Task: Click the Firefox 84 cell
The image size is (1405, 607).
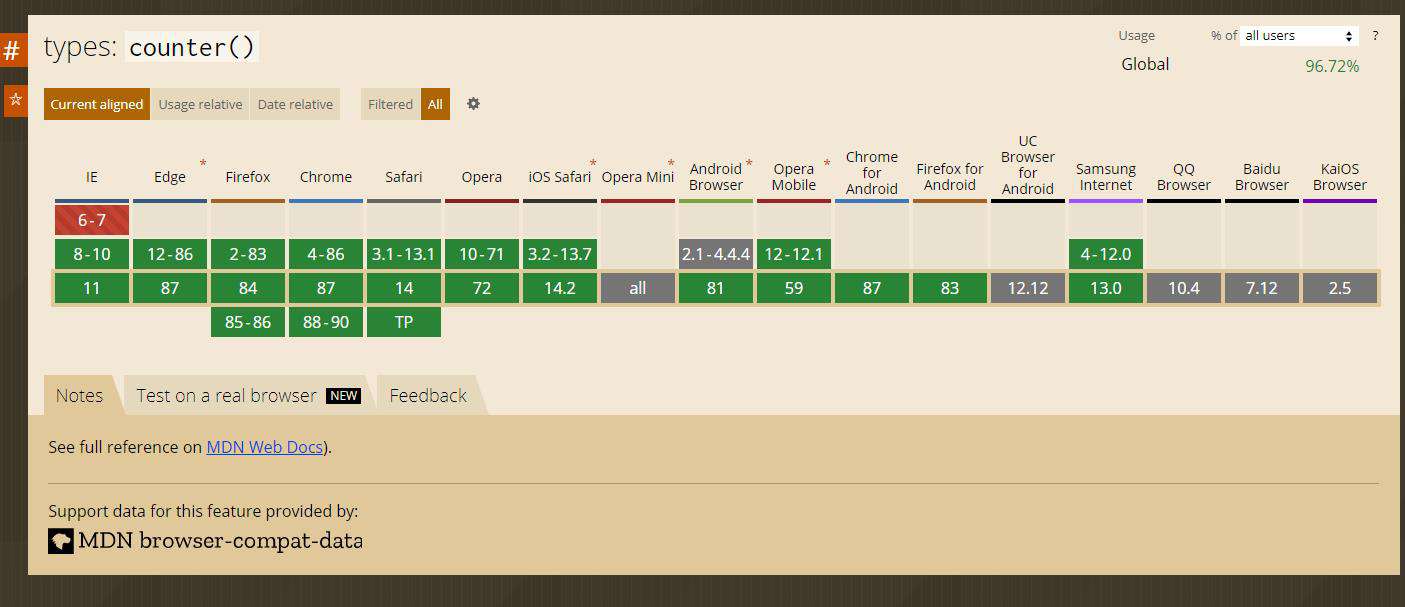Action: 248,288
